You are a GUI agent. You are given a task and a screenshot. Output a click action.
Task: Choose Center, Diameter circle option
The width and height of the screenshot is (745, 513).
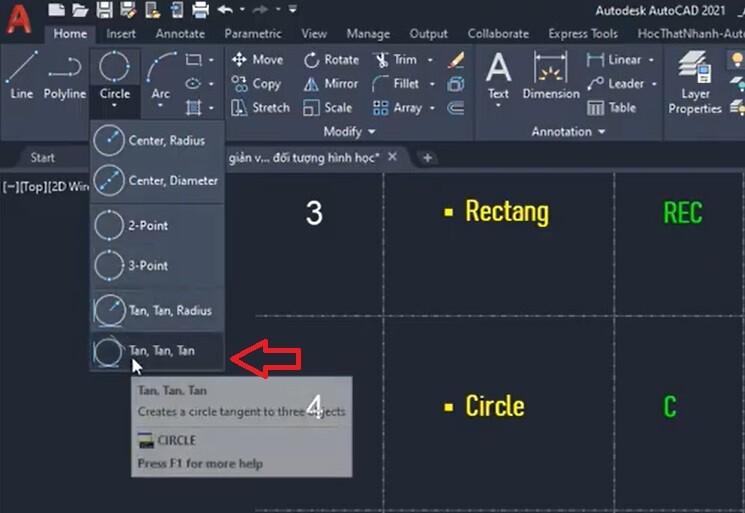pyautogui.click(x=157, y=180)
